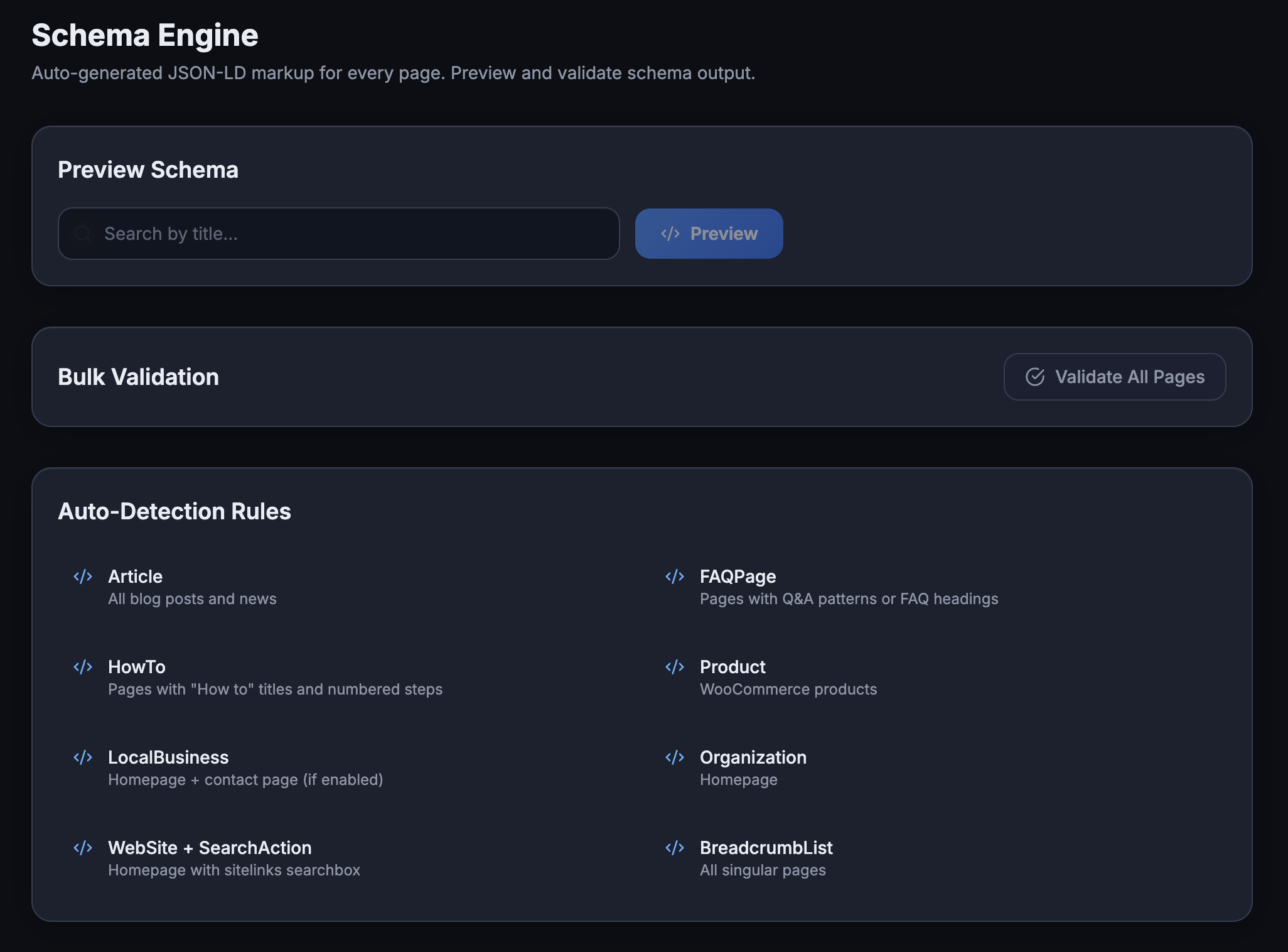Click the code icon beside Article rule
Image resolution: width=1288 pixels, height=952 pixels.
(x=83, y=576)
